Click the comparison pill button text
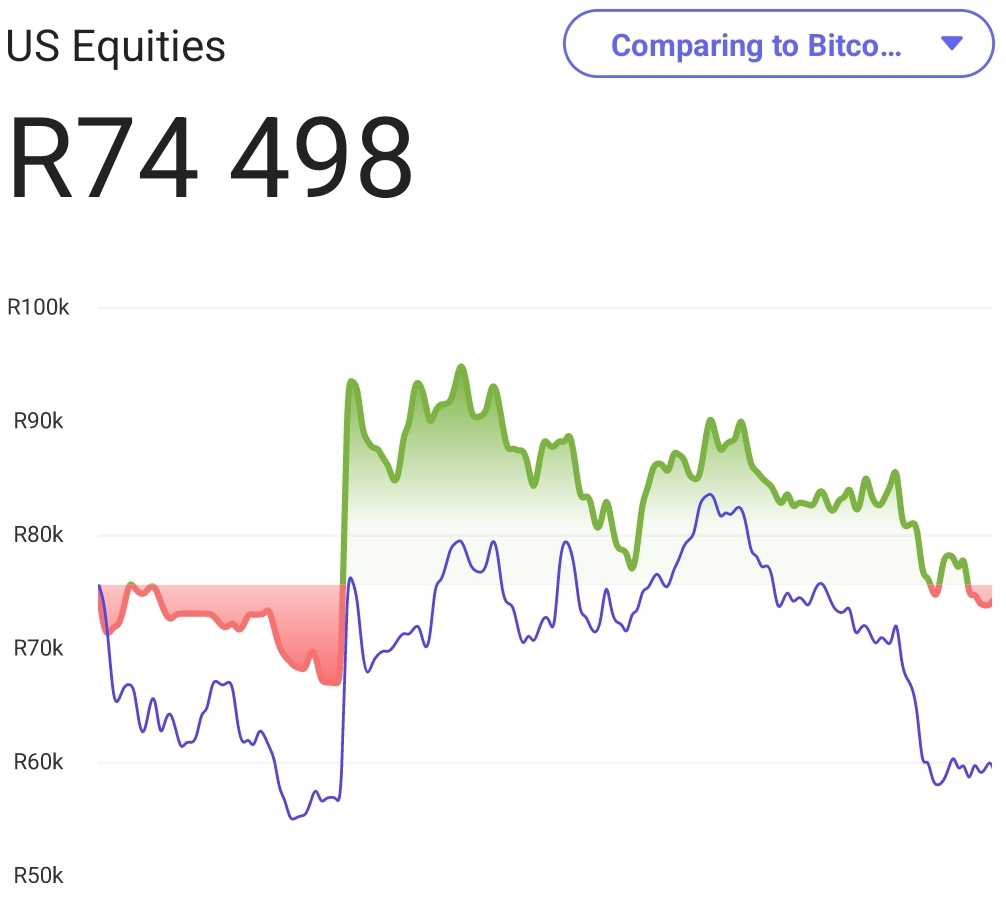1006x906 pixels. point(757,45)
